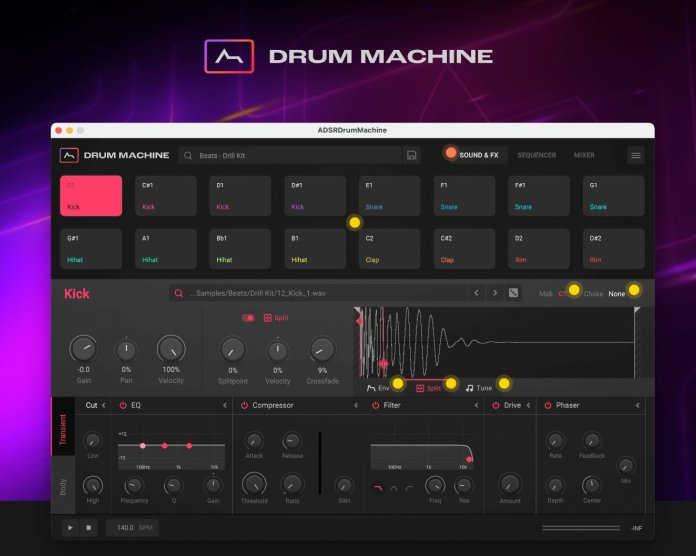696x556 pixels.
Task: Toggle the EQ power button
Action: [x=123, y=405]
